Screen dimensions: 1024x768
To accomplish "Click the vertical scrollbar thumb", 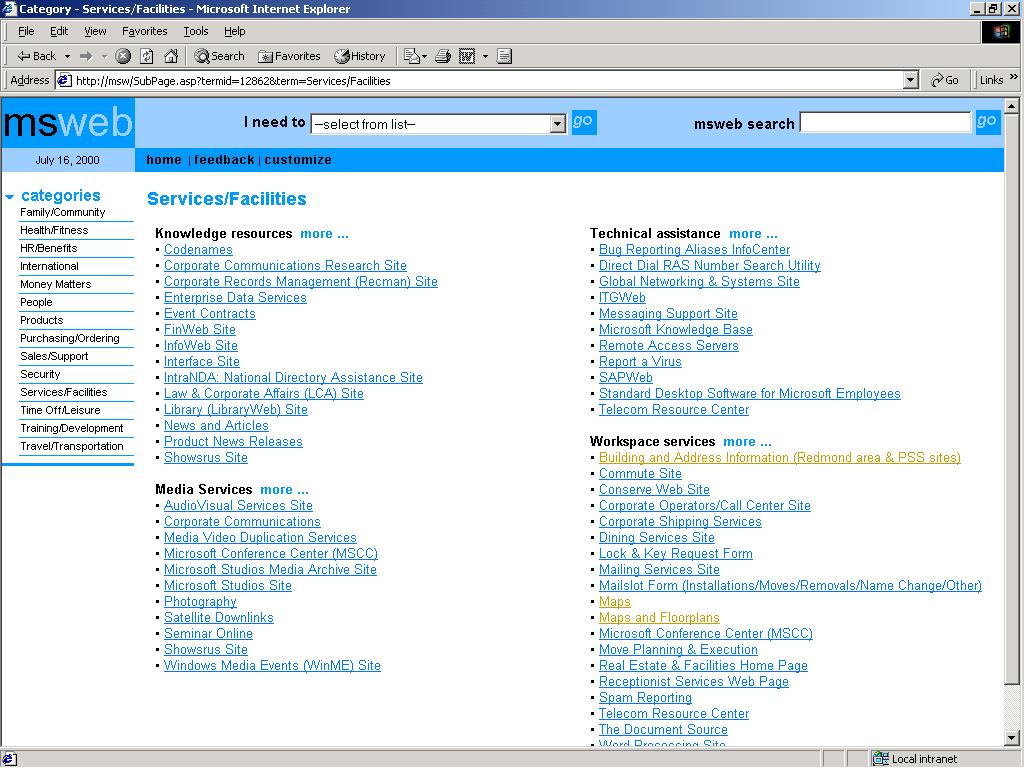I will point(1012,398).
